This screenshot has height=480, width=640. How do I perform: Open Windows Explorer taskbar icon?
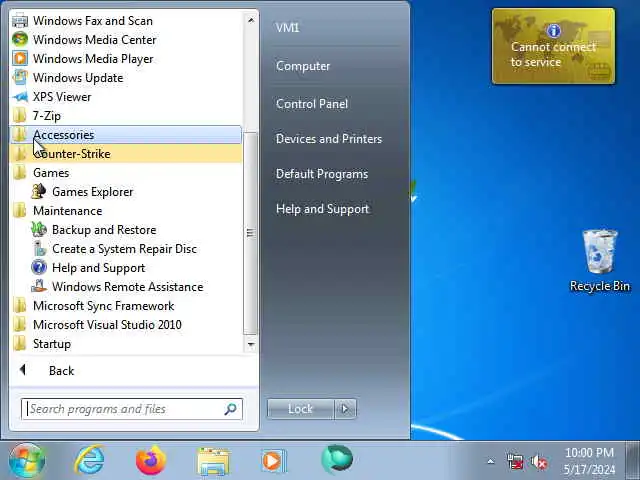(213, 461)
